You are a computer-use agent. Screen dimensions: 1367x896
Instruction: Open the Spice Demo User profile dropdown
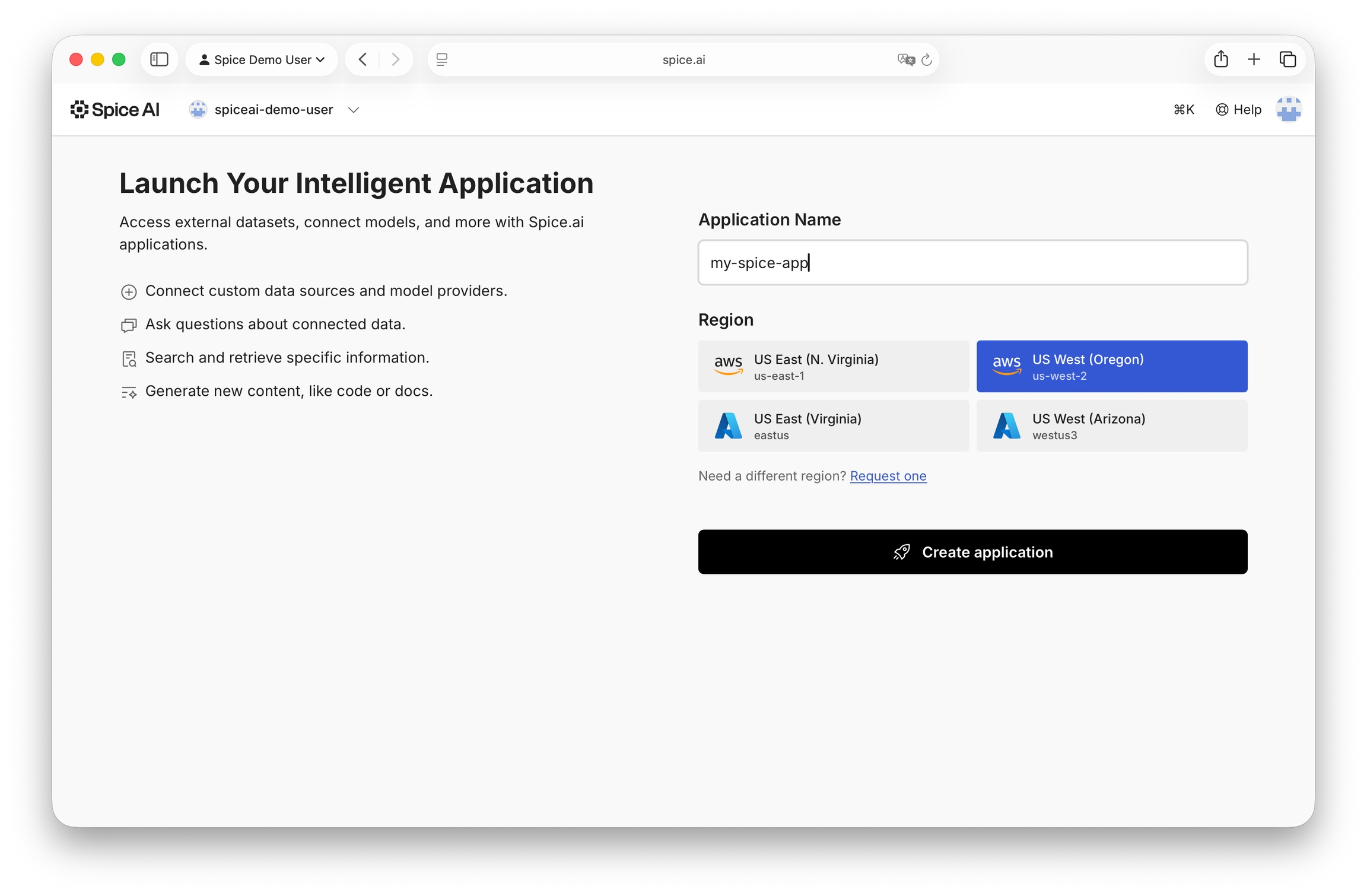coord(262,59)
